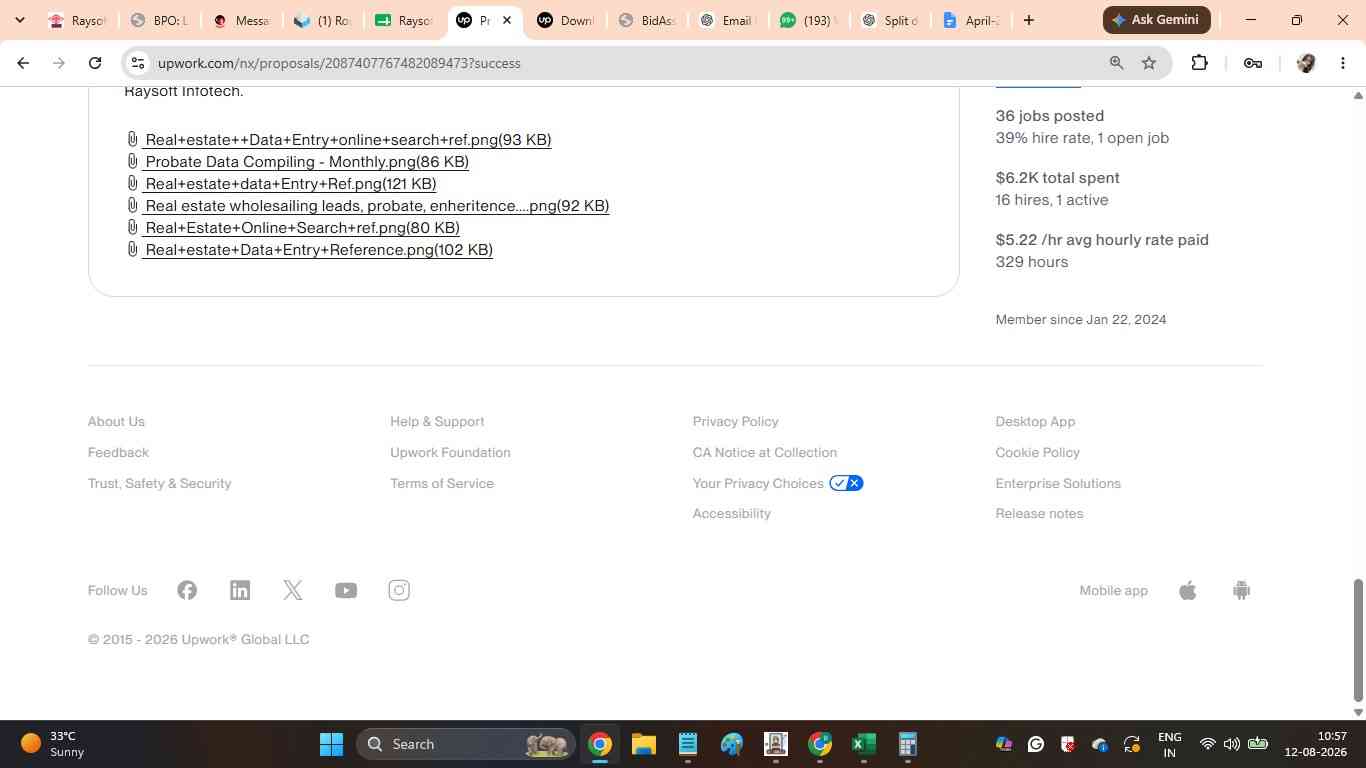
Task: Switch to the BidAss browser tab
Action: coord(648,20)
